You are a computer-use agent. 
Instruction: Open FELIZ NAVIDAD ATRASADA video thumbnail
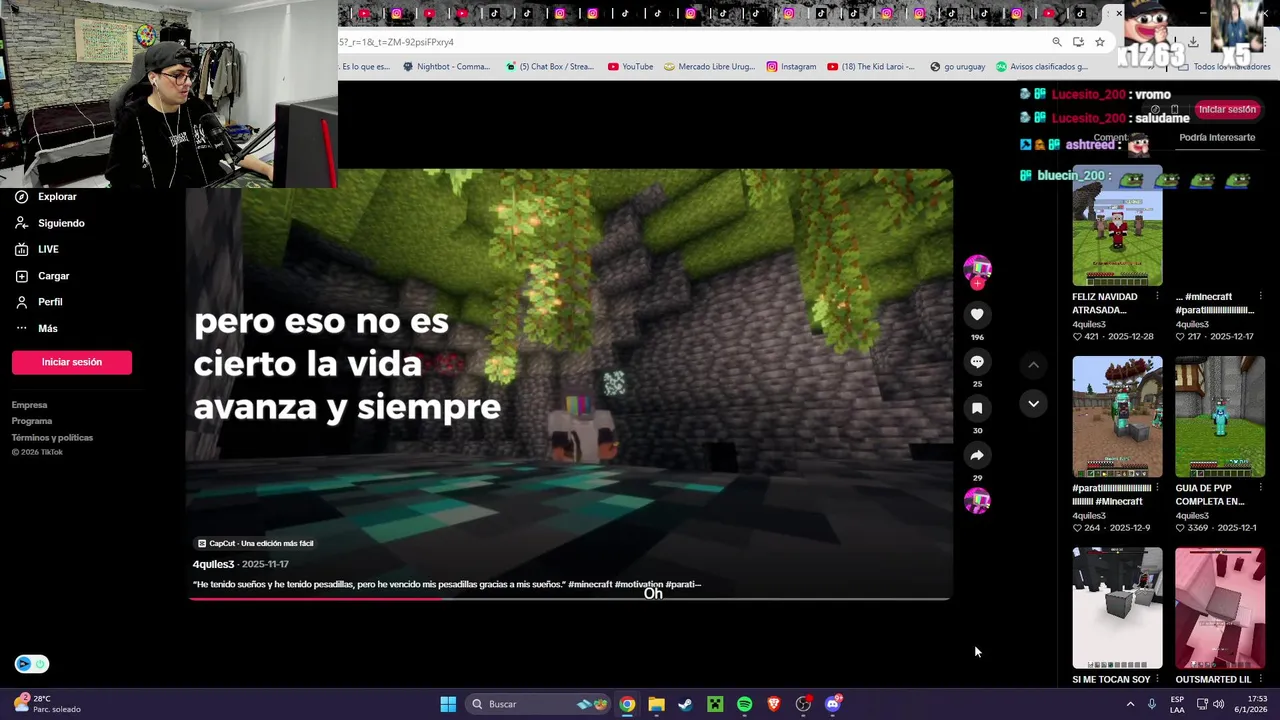pyautogui.click(x=1117, y=226)
